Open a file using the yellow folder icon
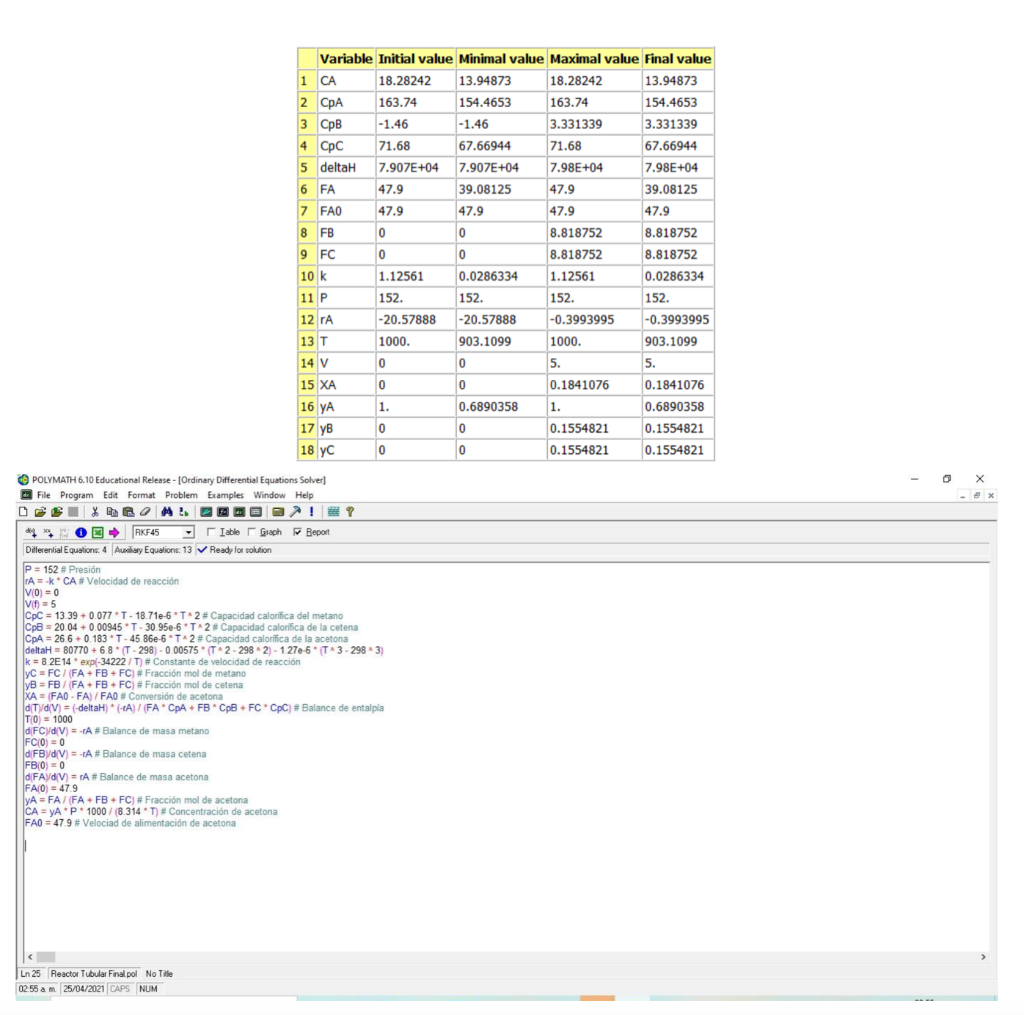 40,511
